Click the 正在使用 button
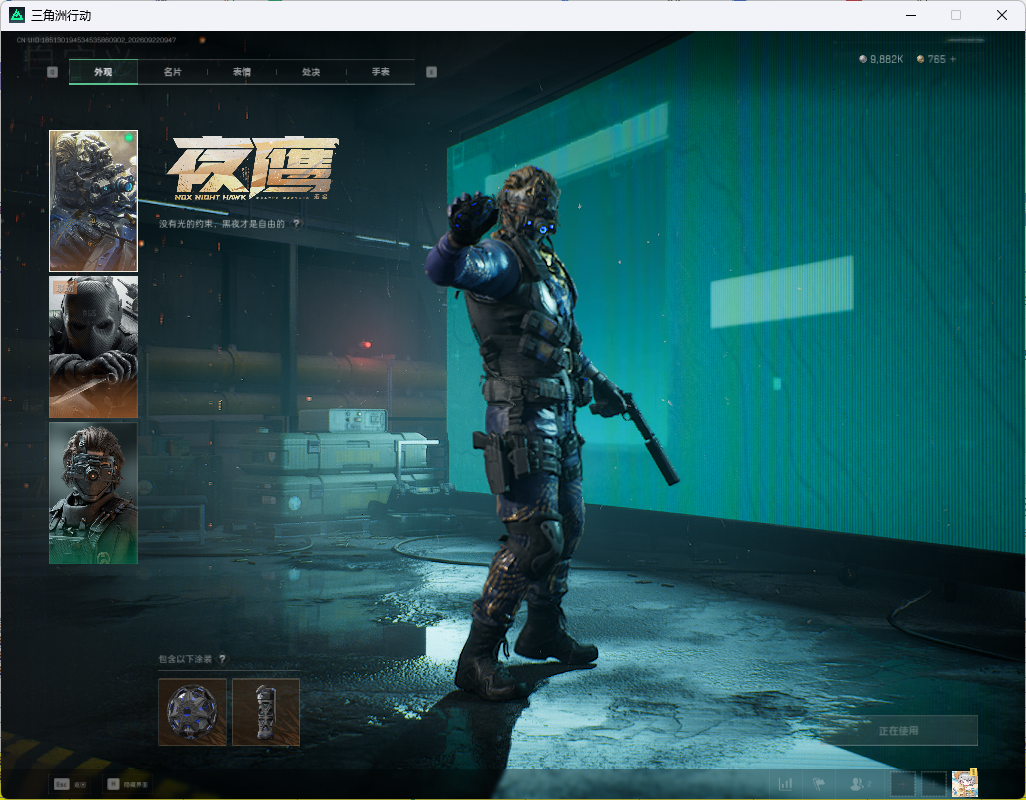The width and height of the screenshot is (1026, 800). coord(898,731)
